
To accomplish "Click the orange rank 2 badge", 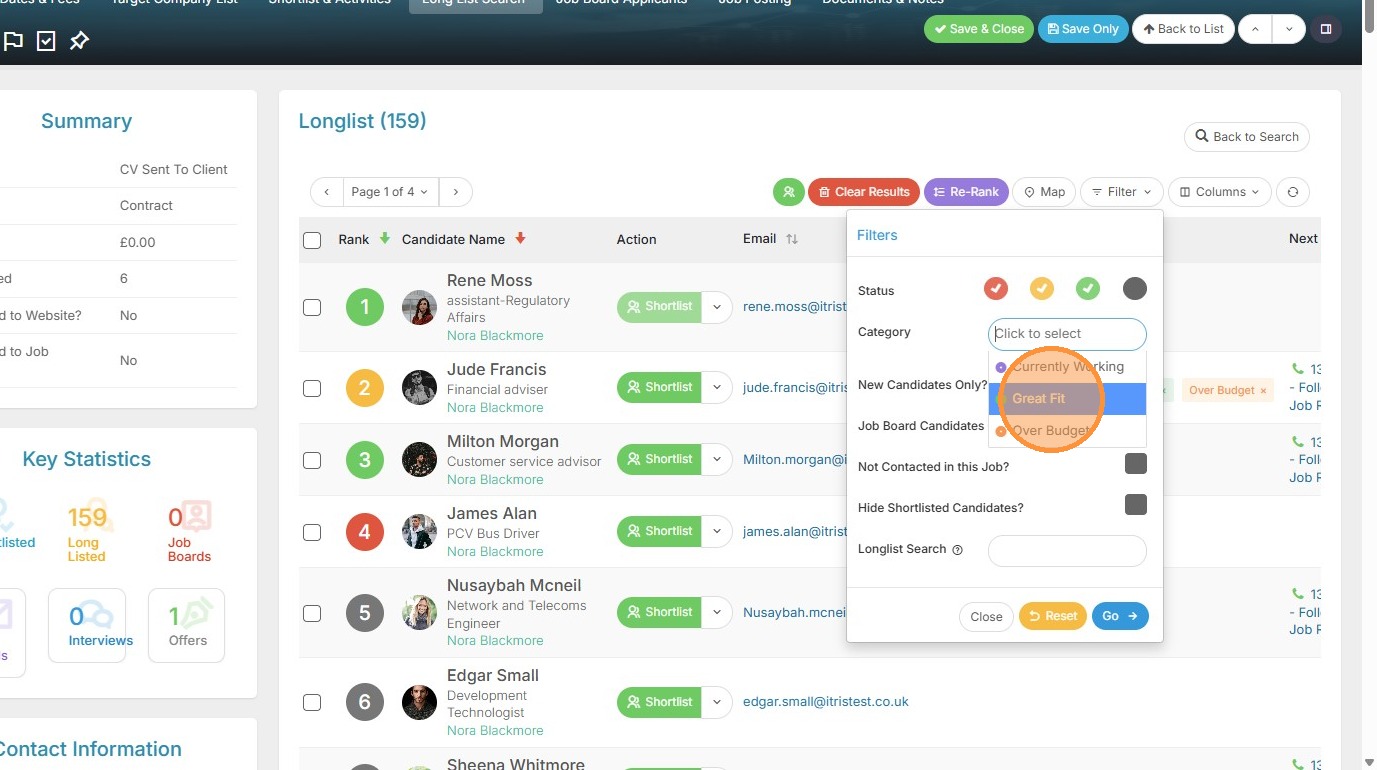I will 365,388.
